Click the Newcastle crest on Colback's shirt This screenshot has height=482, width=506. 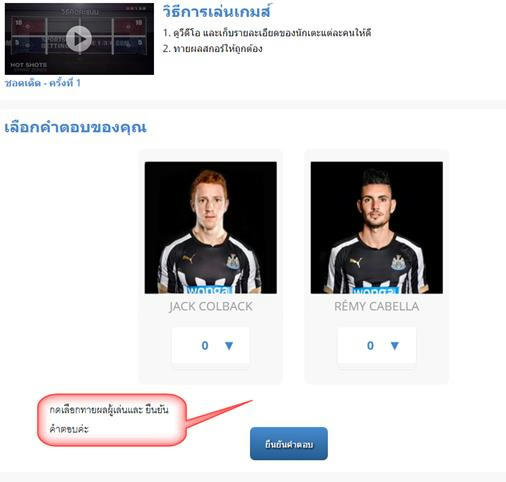tap(232, 262)
